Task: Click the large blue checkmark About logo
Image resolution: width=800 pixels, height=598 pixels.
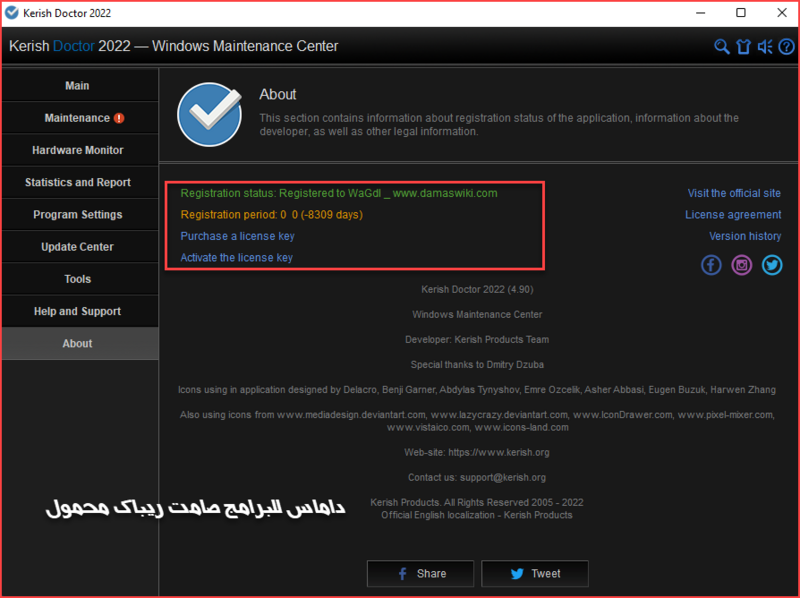Action: pos(210,114)
